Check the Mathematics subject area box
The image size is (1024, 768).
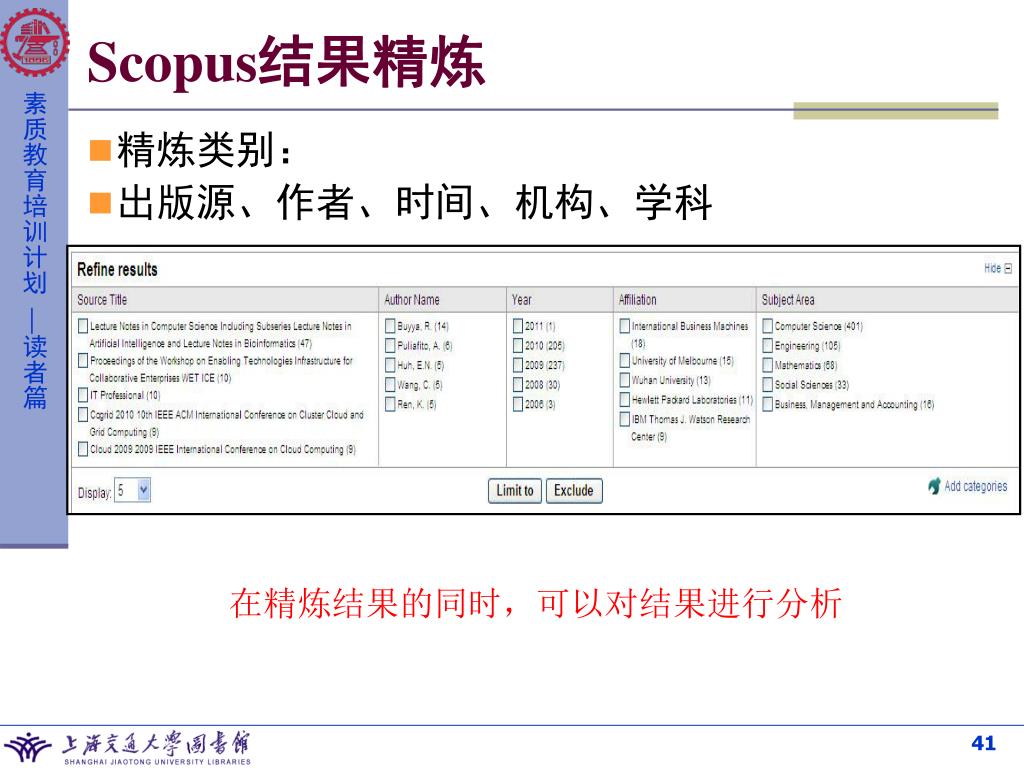click(x=768, y=364)
